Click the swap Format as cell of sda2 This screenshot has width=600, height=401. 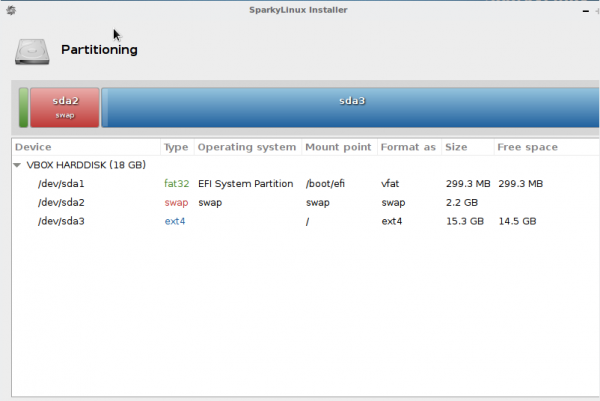tap(393, 203)
